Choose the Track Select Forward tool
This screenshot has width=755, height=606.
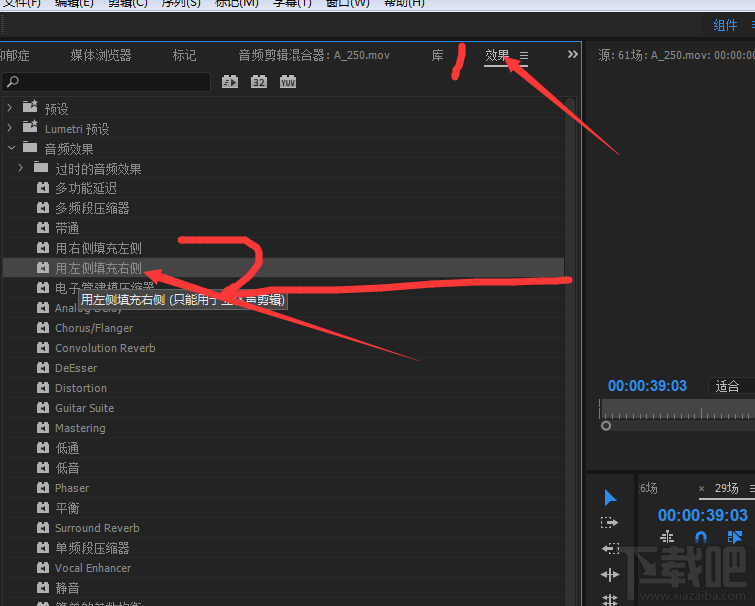click(x=609, y=523)
